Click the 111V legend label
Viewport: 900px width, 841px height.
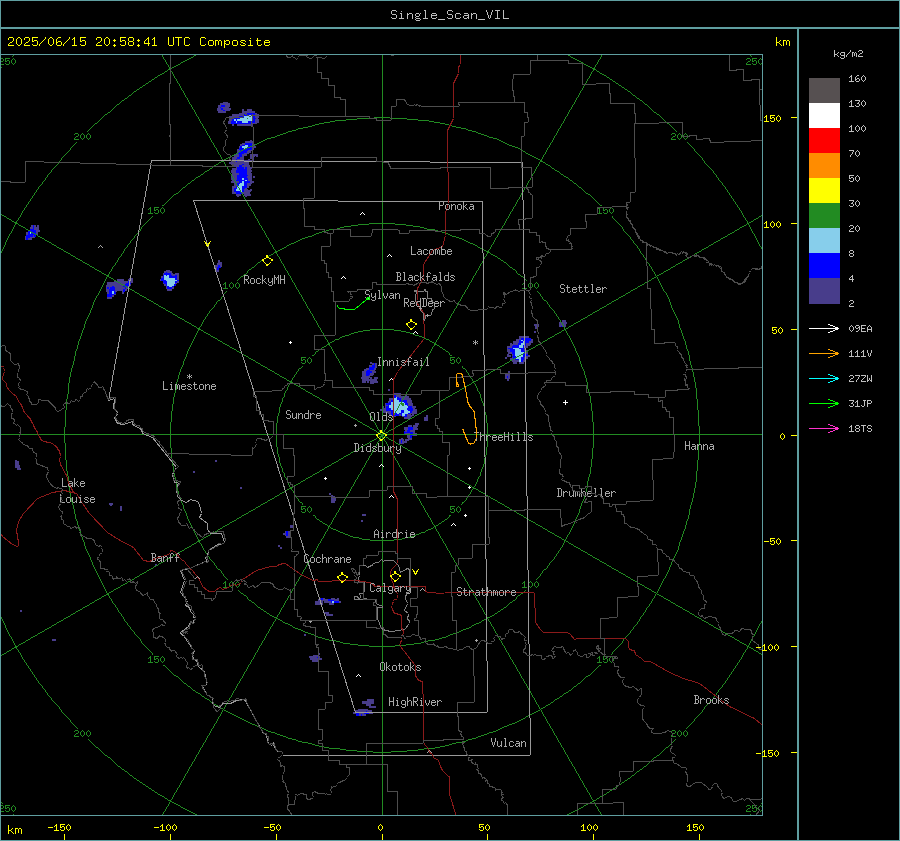(860, 354)
